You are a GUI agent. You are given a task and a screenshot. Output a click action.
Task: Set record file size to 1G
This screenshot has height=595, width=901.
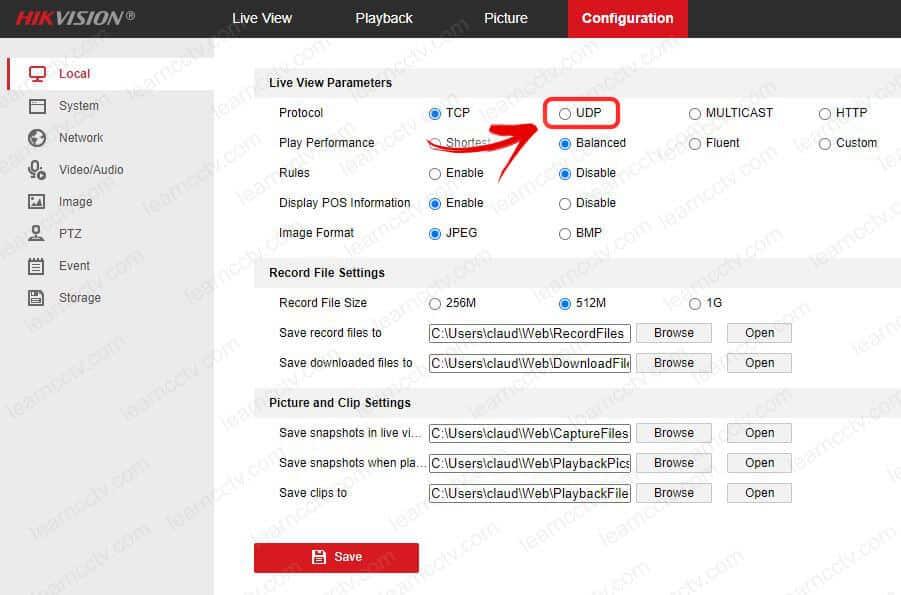click(695, 303)
